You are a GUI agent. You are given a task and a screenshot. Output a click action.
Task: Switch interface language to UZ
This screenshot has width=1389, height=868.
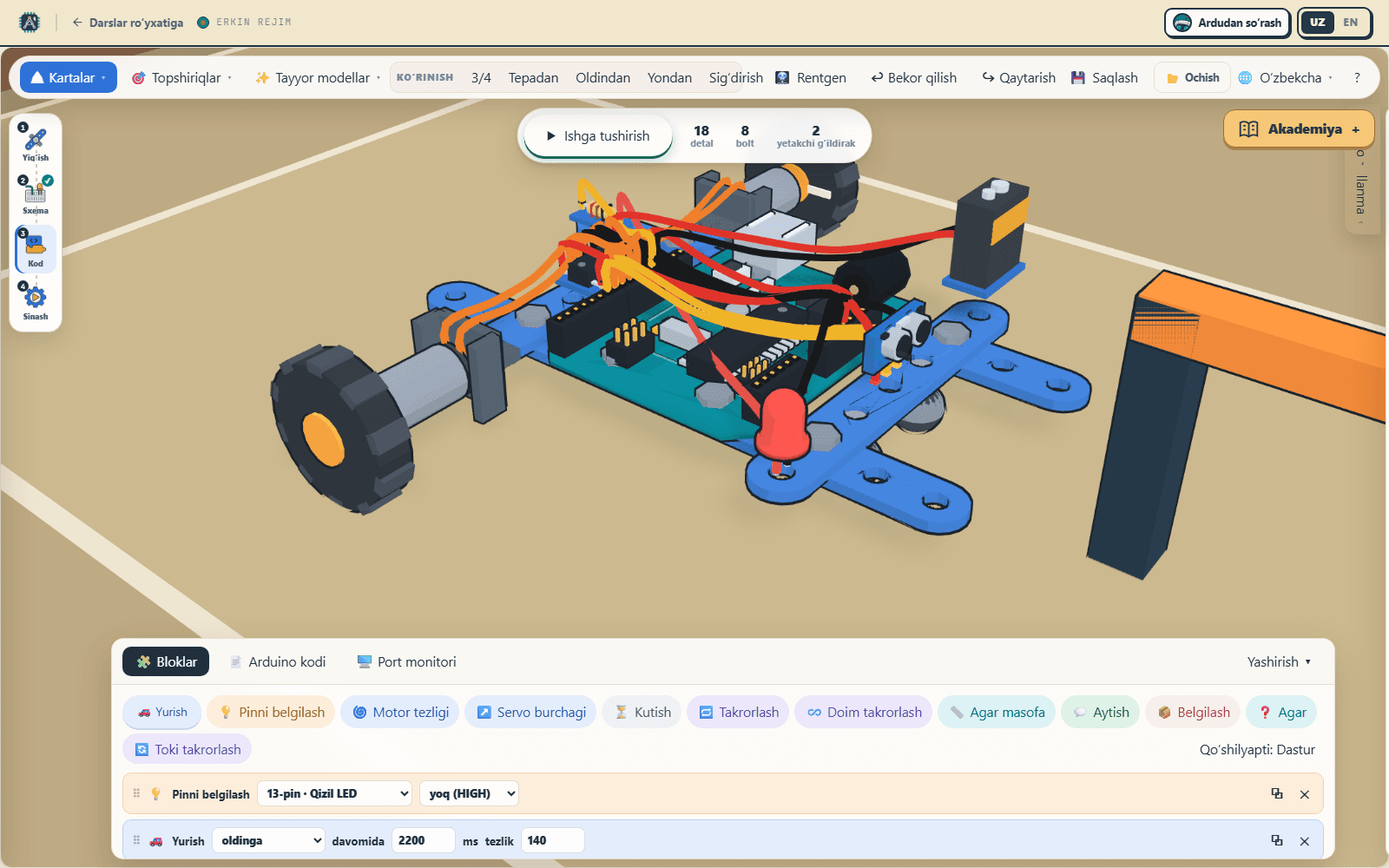pyautogui.click(x=1318, y=23)
